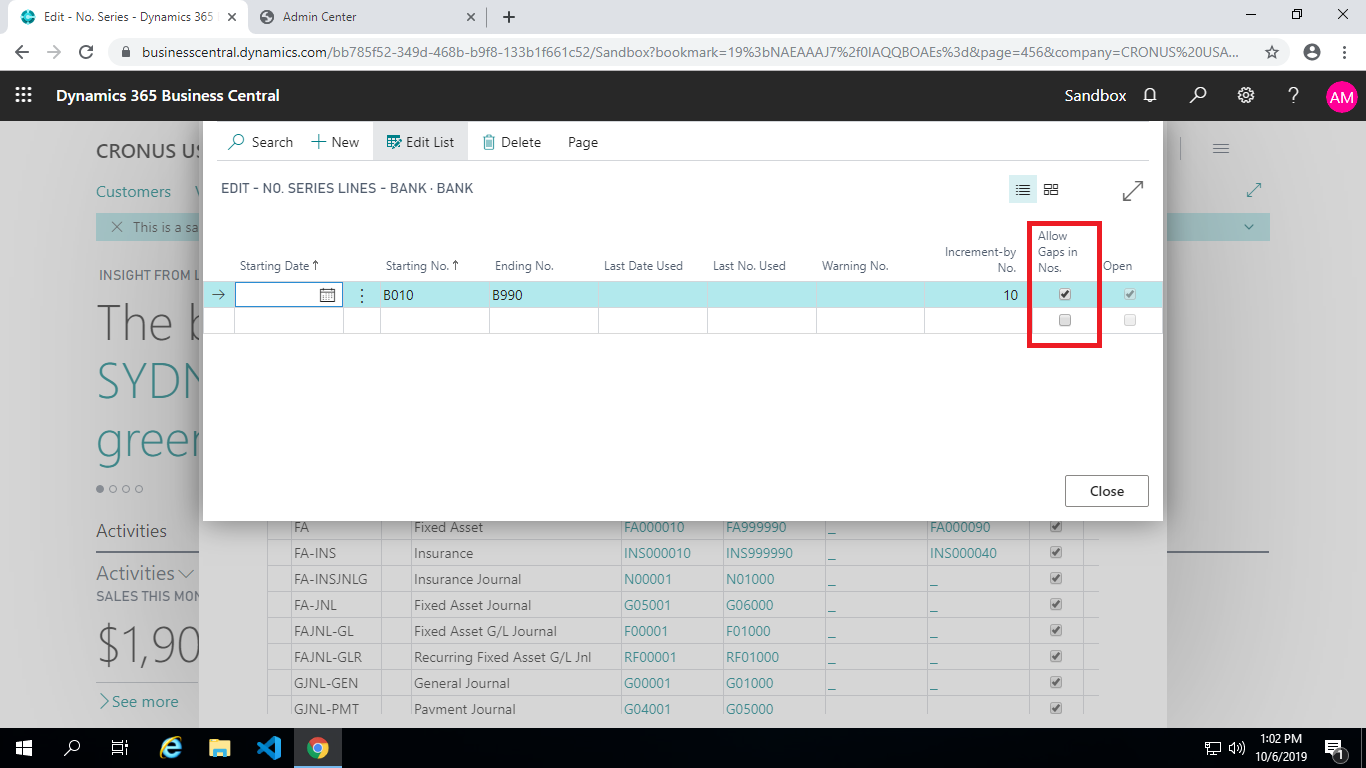Image resolution: width=1366 pixels, height=768 pixels.
Task: Open calendar picker in Starting Date field
Action: click(327, 295)
